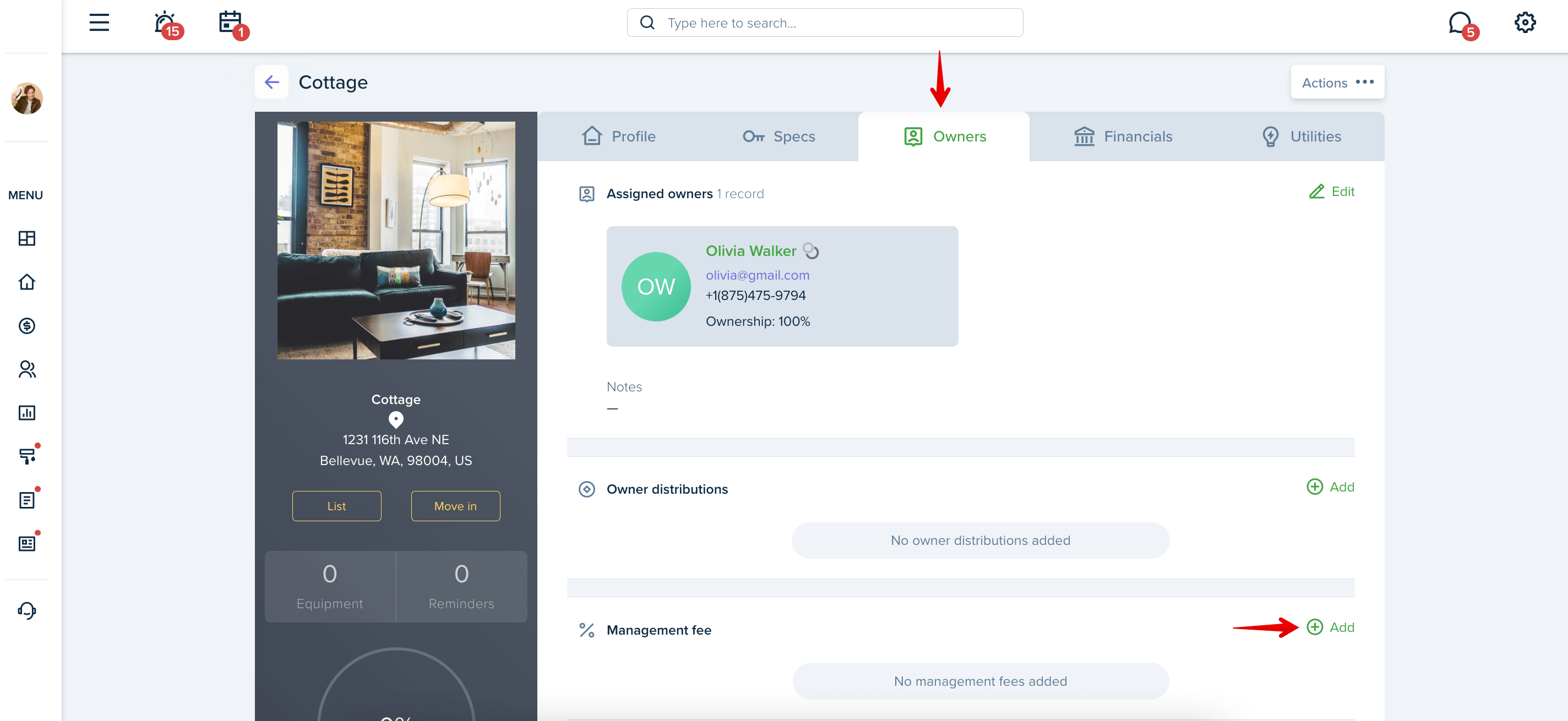Click the status icon beside Olivia Walker
1568x721 pixels.
[x=811, y=250]
